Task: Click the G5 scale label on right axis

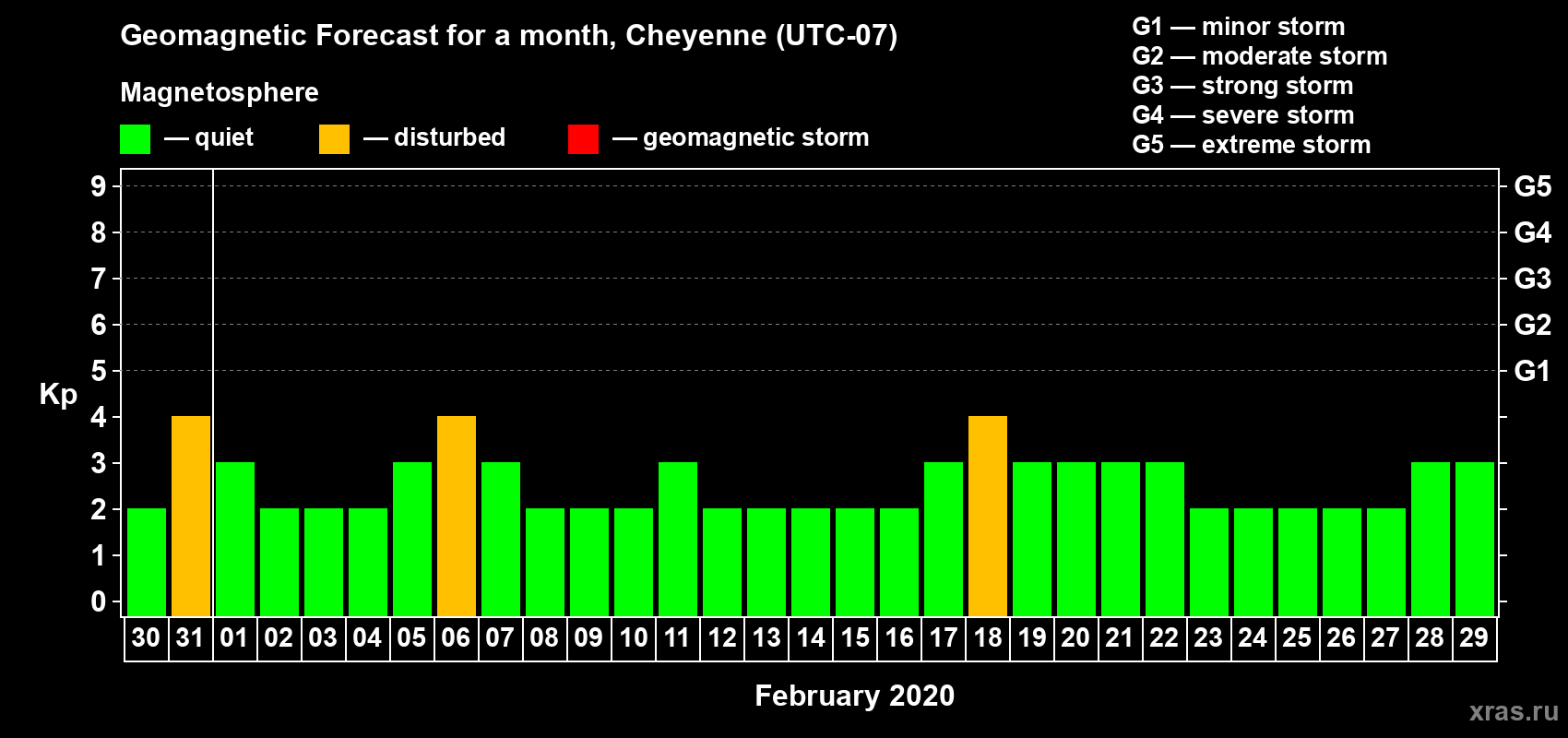Action: [x=1533, y=186]
